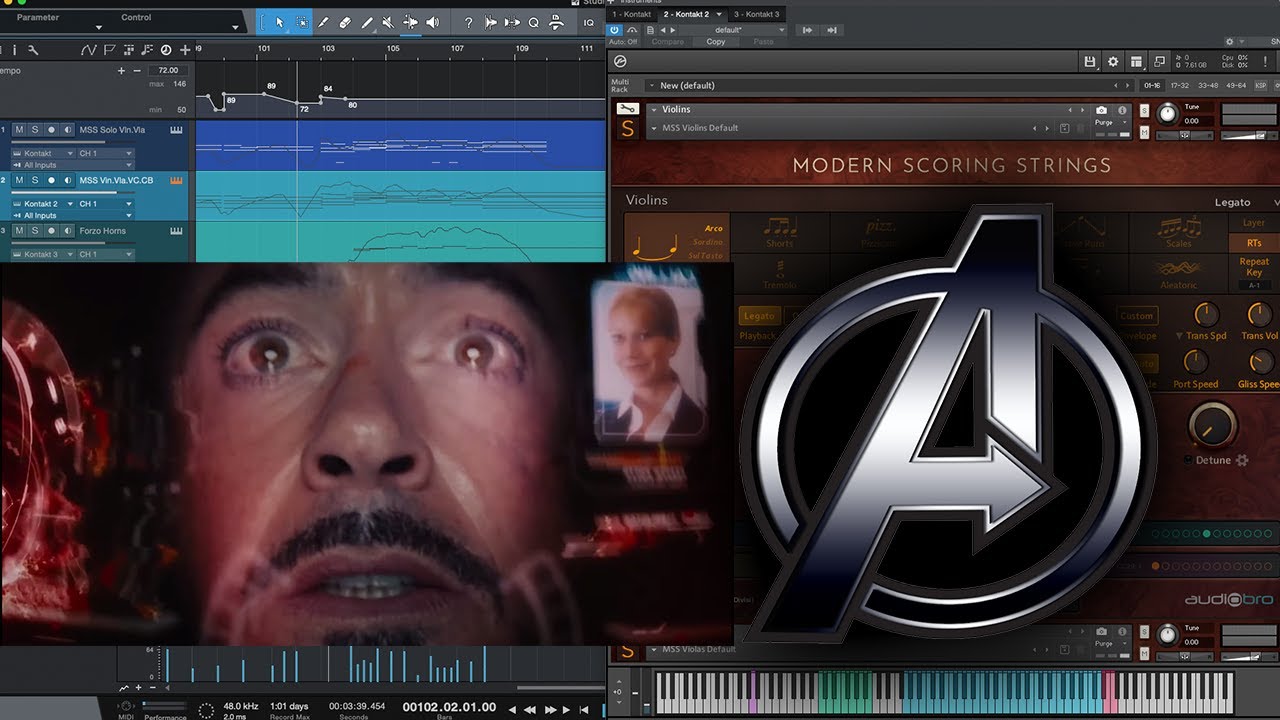Open the Kontakt gear options
The width and height of the screenshot is (1280, 720).
point(1113,62)
